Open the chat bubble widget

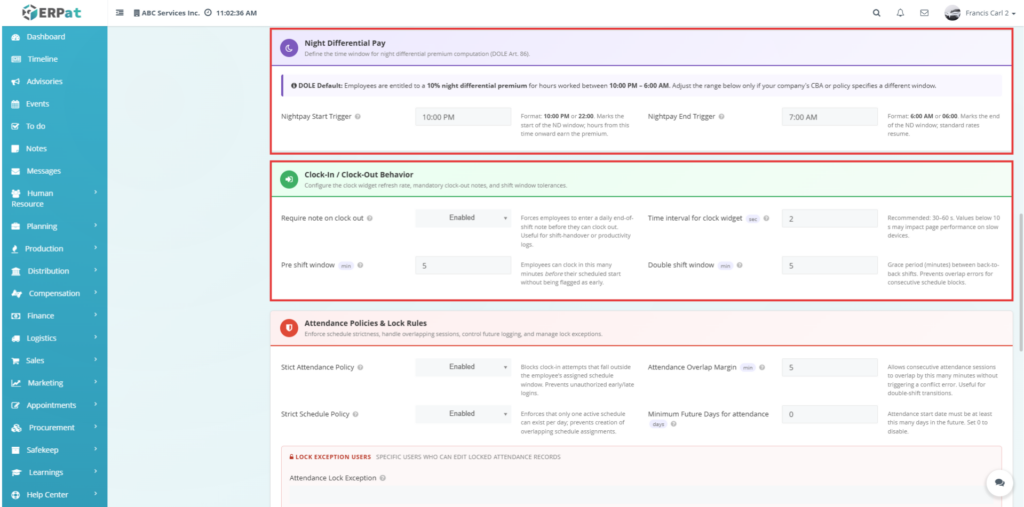pyautogui.click(x=999, y=483)
